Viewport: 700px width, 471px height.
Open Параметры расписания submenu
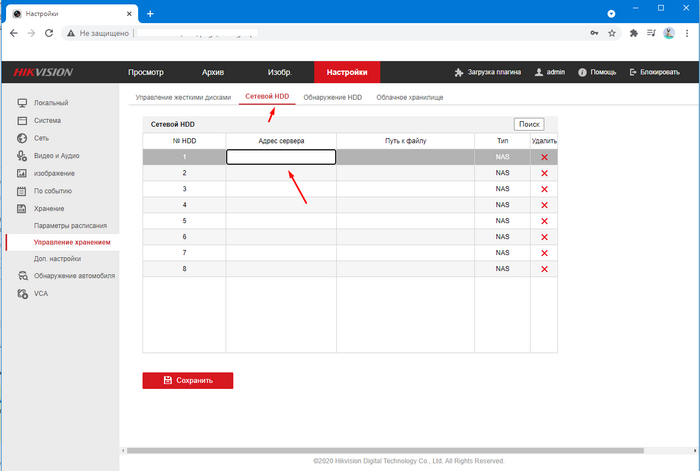click(x=71, y=226)
